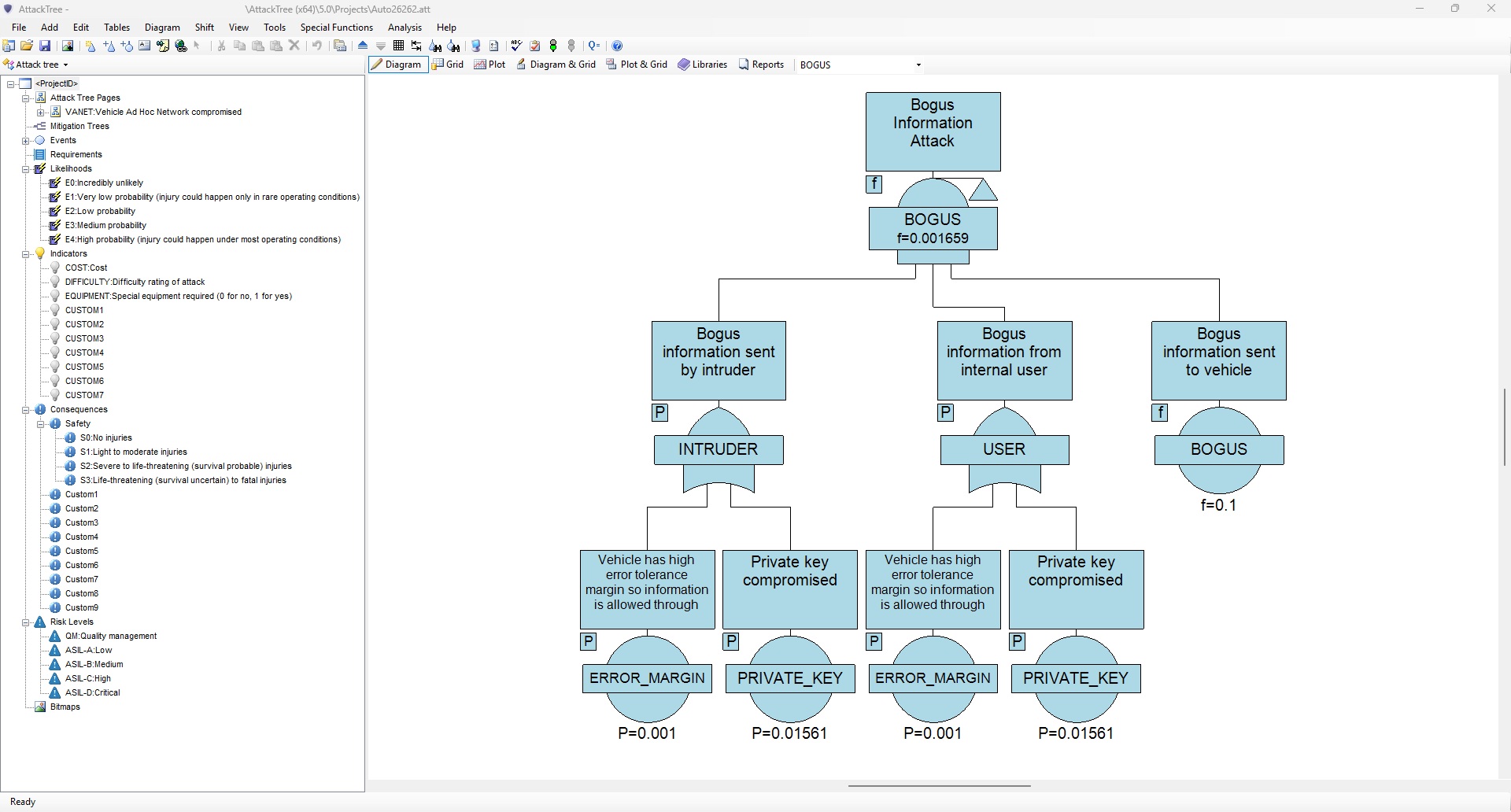1511x812 pixels.
Task: Click the grid table toolbar icon
Action: point(398,46)
